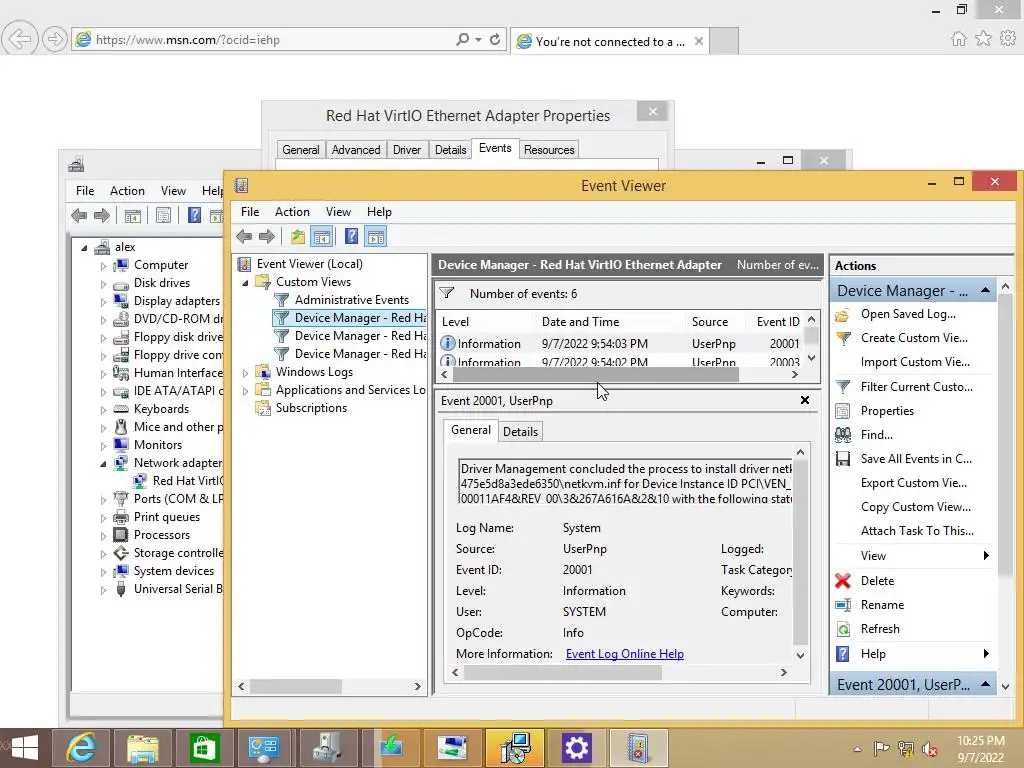Click Event Viewer toolbar Back arrow

pos(244,236)
